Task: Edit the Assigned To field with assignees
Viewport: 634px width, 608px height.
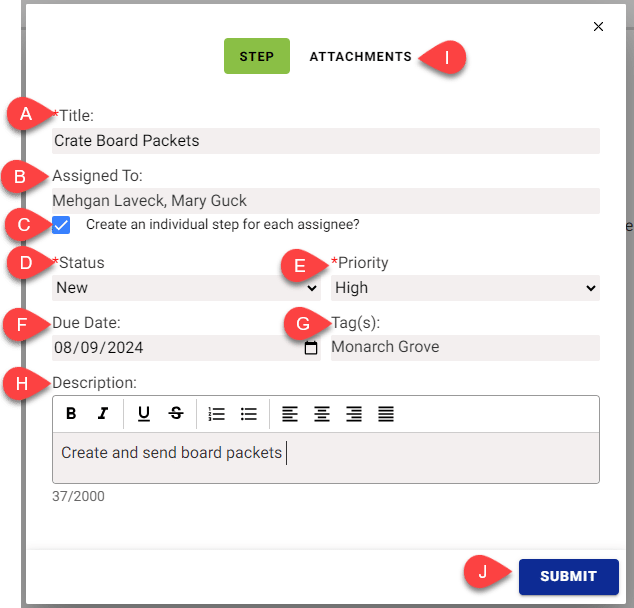Action: (326, 201)
